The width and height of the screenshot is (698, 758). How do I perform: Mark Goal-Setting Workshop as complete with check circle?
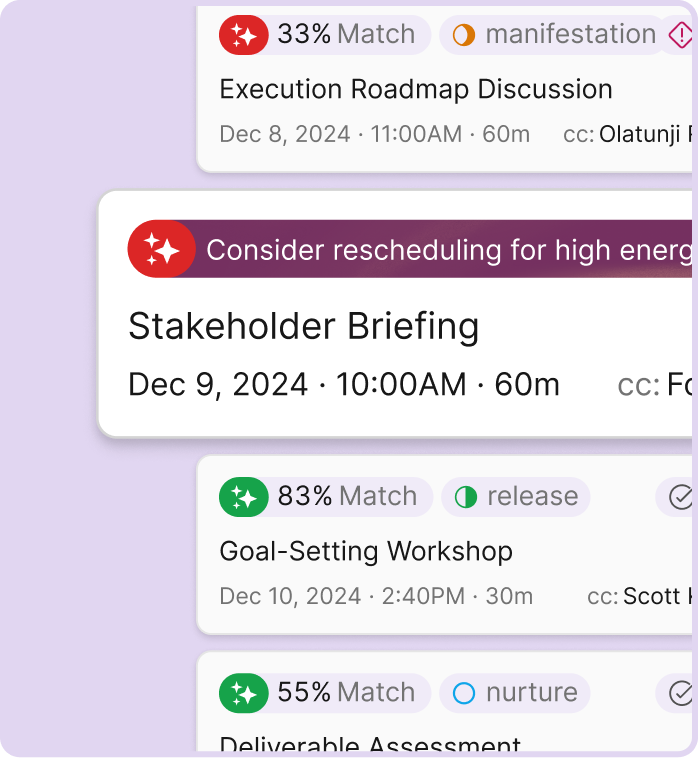[x=681, y=497]
